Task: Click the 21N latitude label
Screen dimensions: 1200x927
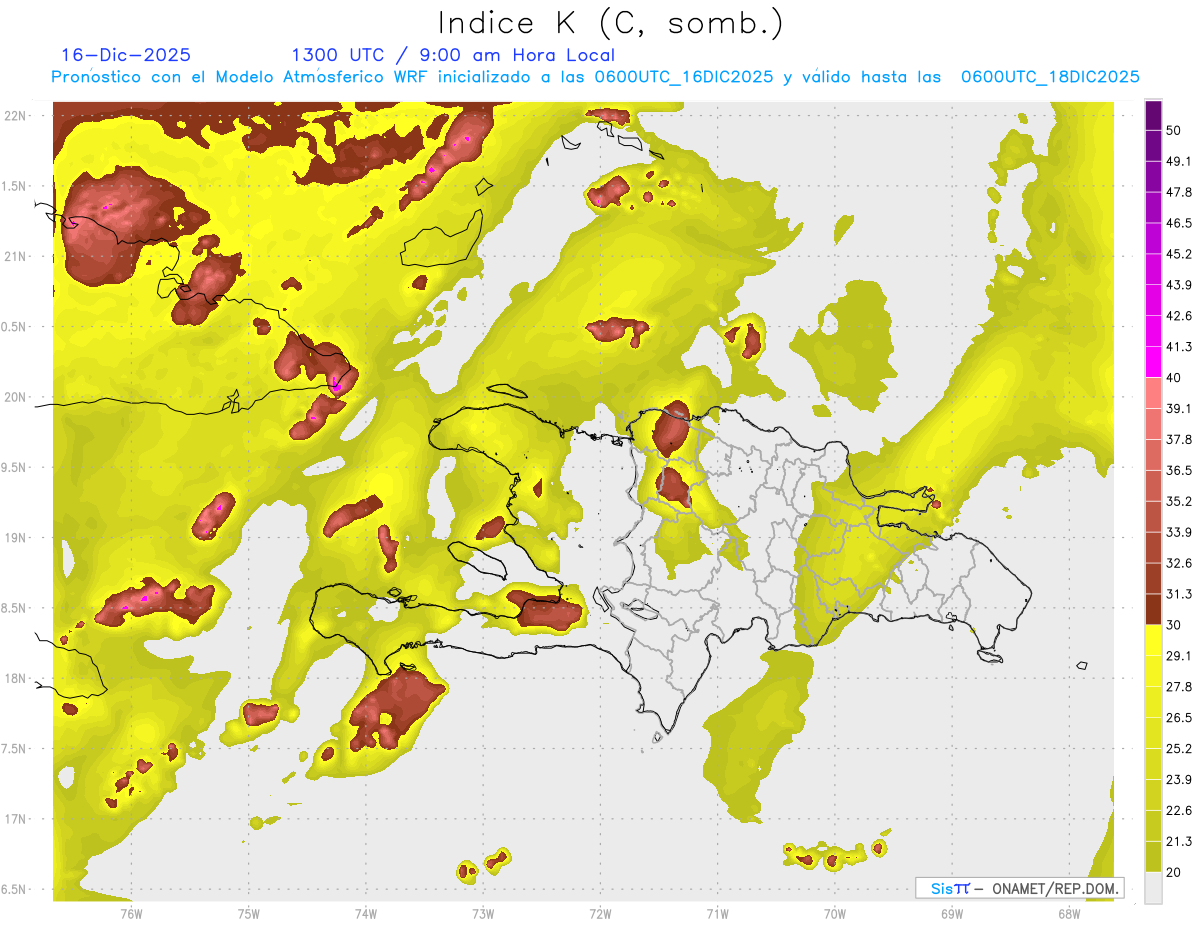Action: pos(16,256)
